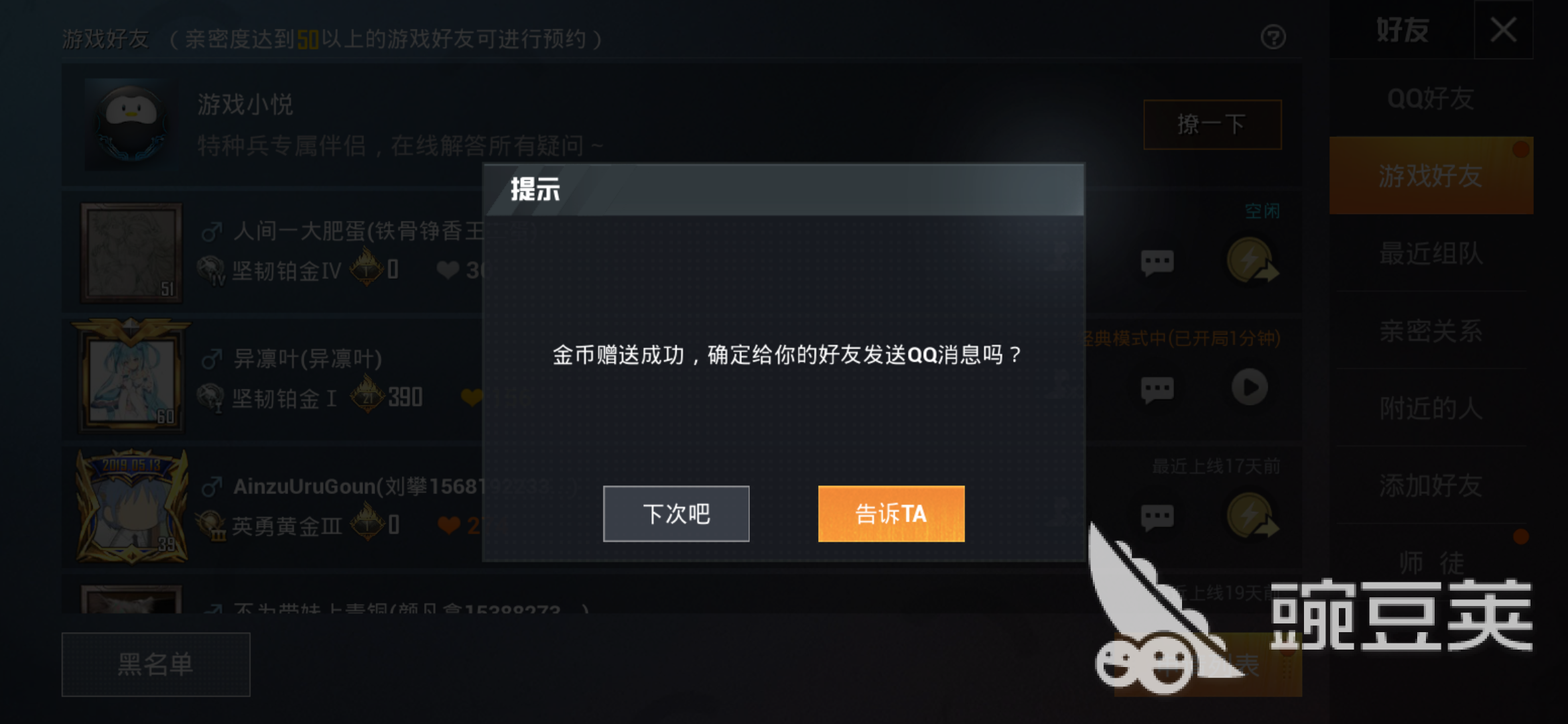
Task: Send gold coins to 人间一大肥蛋
Action: [x=1252, y=260]
